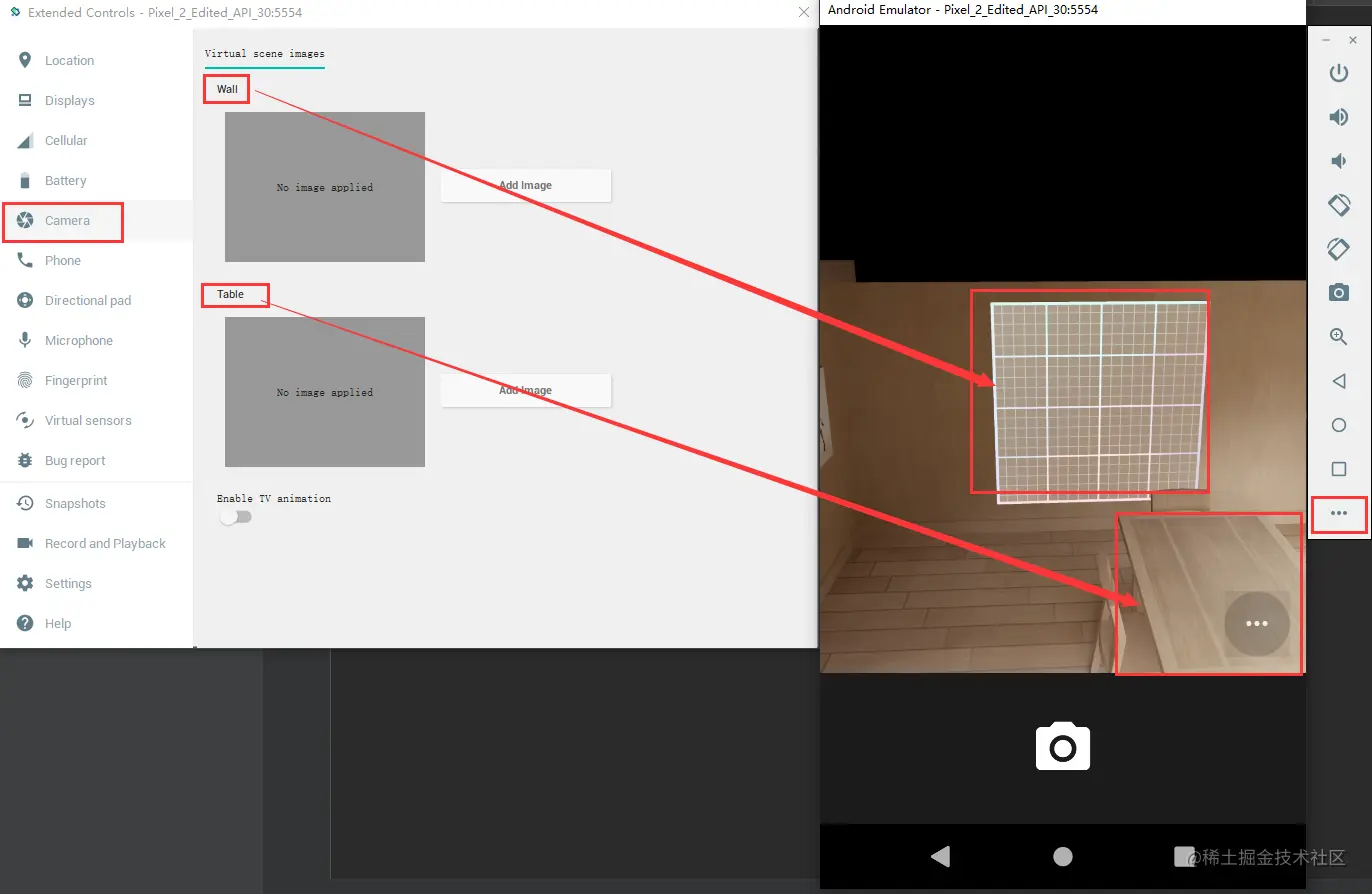Image resolution: width=1372 pixels, height=894 pixels.
Task: Click the emulator Power button
Action: click(x=1338, y=72)
